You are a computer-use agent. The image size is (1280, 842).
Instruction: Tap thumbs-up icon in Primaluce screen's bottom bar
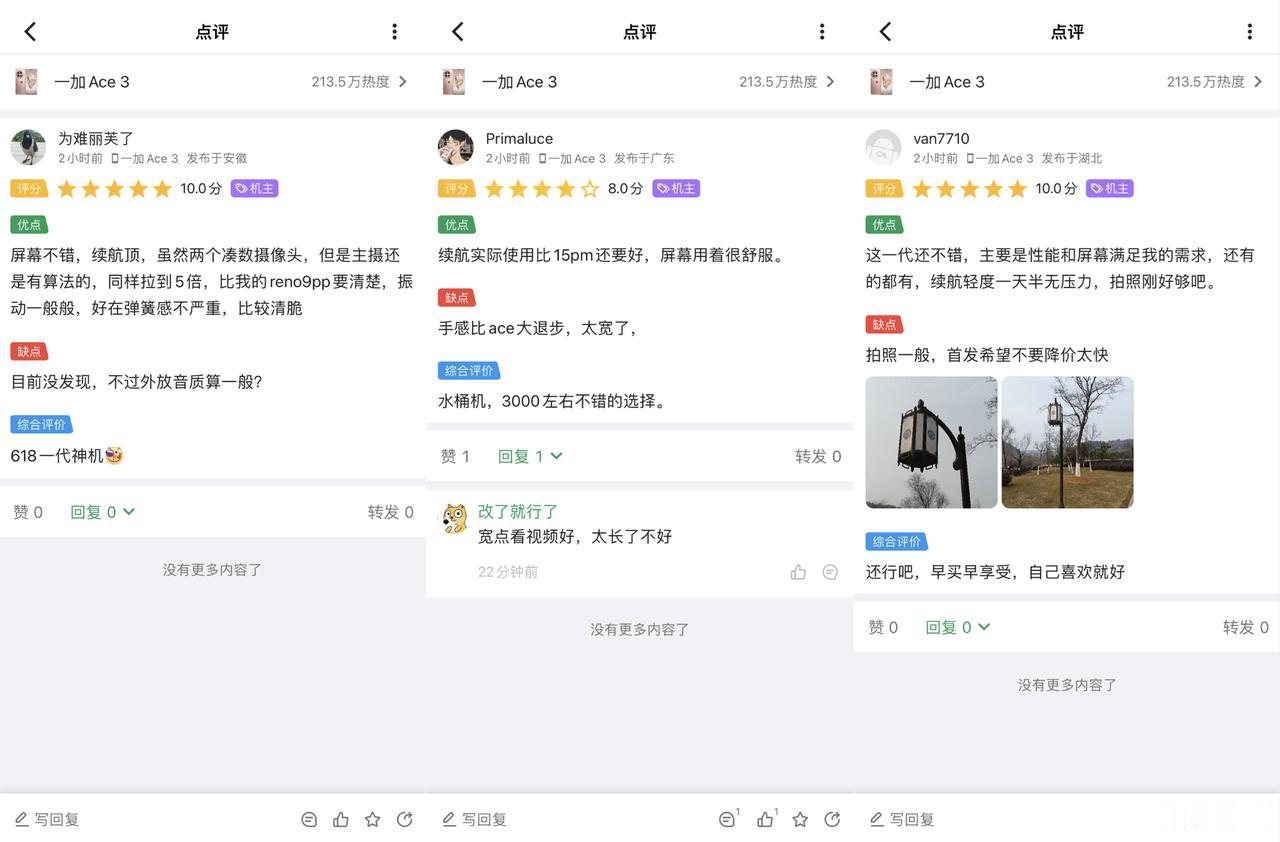tap(766, 819)
